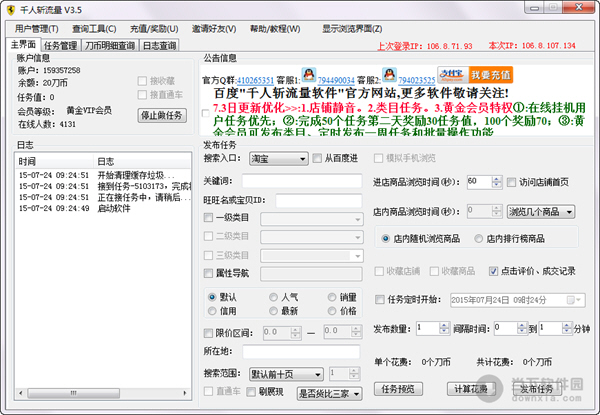The image size is (600, 415).
Task: Increase 进店商品浏览时间 seconds with the spinner
Action: 496,179
